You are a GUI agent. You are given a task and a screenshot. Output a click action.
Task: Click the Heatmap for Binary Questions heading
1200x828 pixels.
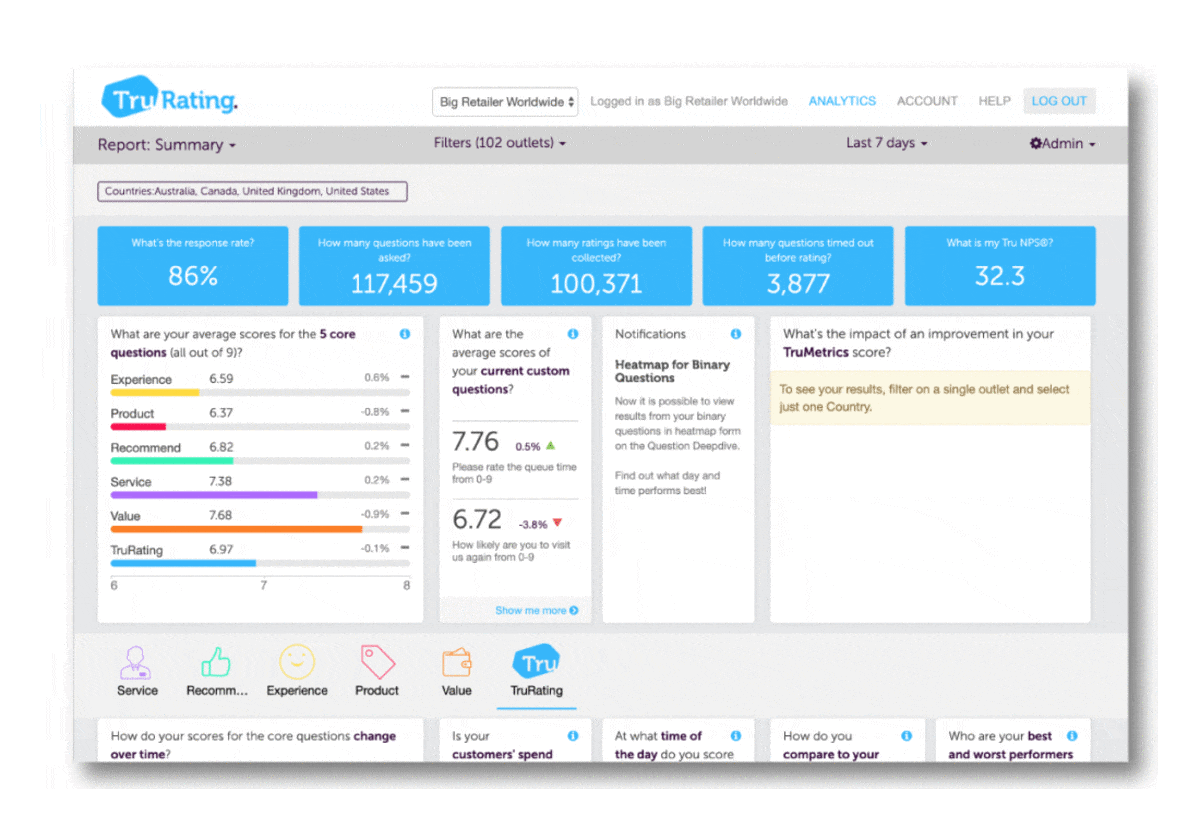(672, 371)
